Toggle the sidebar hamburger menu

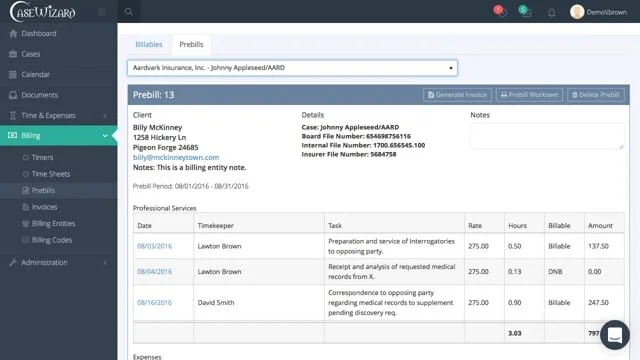[102, 12]
